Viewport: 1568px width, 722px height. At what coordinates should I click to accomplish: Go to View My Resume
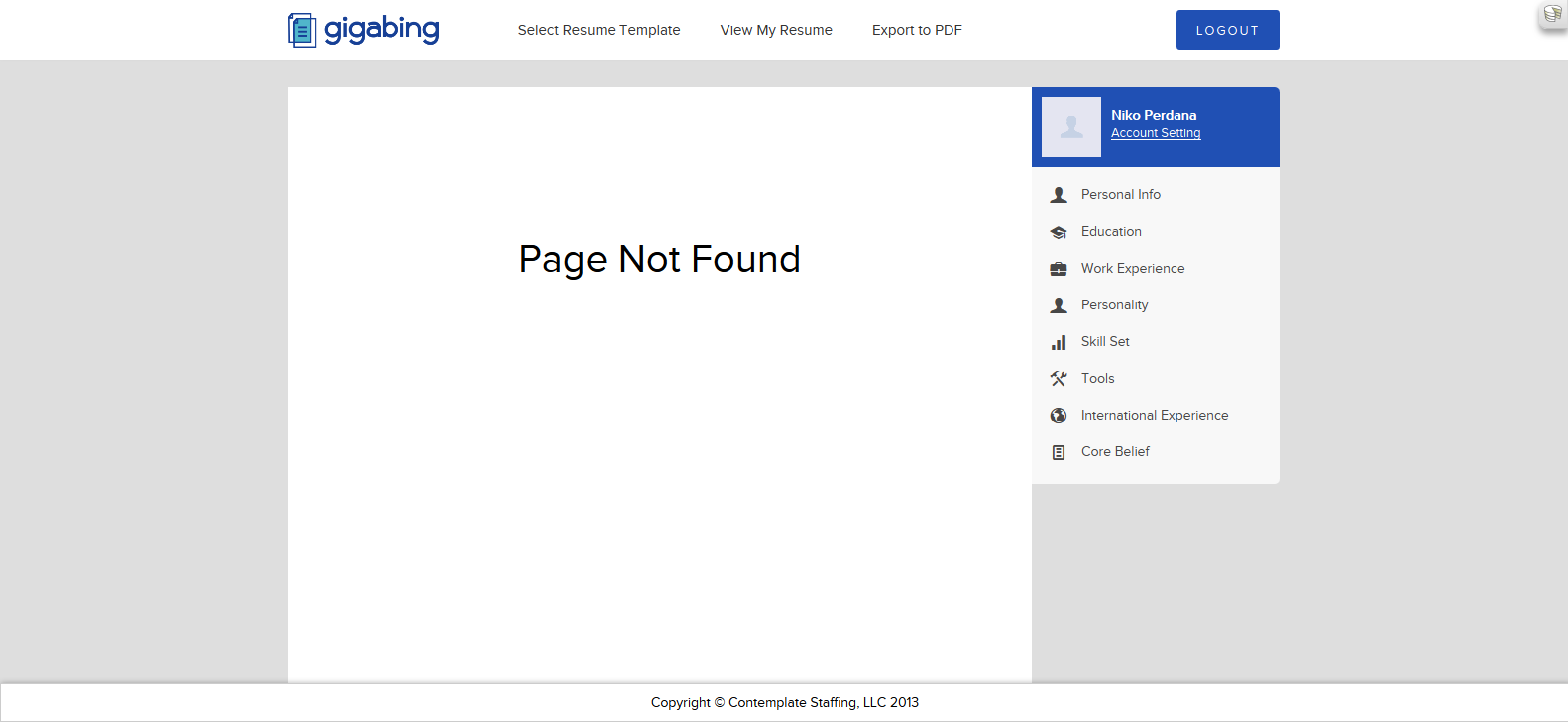tap(776, 30)
